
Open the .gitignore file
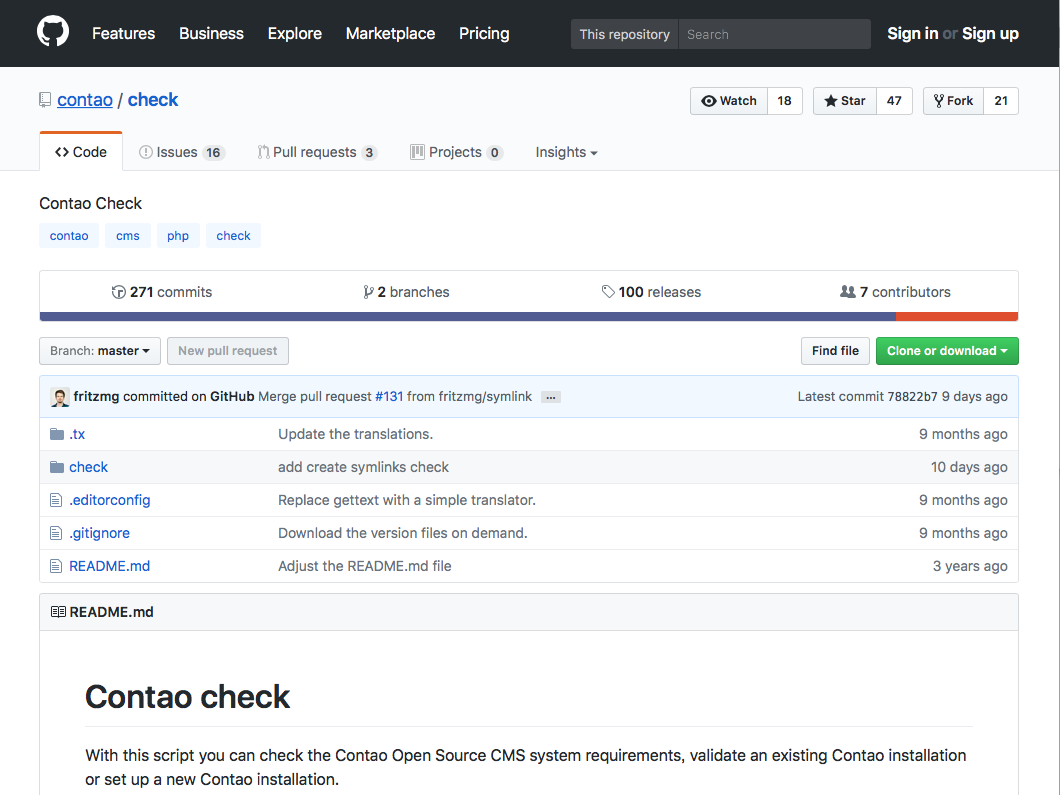tap(99, 533)
